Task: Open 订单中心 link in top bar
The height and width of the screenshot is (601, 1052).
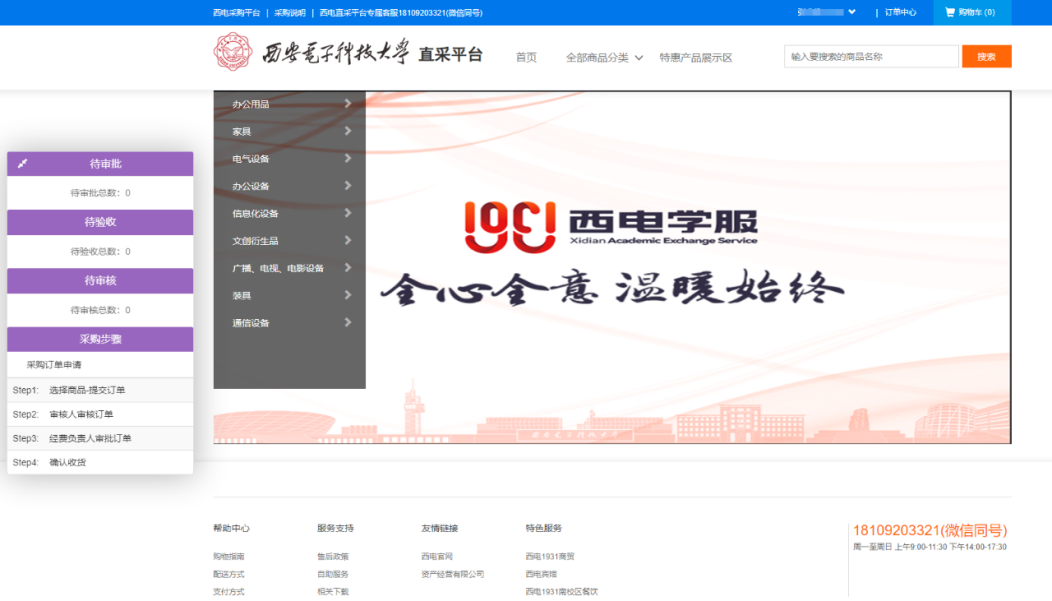Action: [900, 13]
